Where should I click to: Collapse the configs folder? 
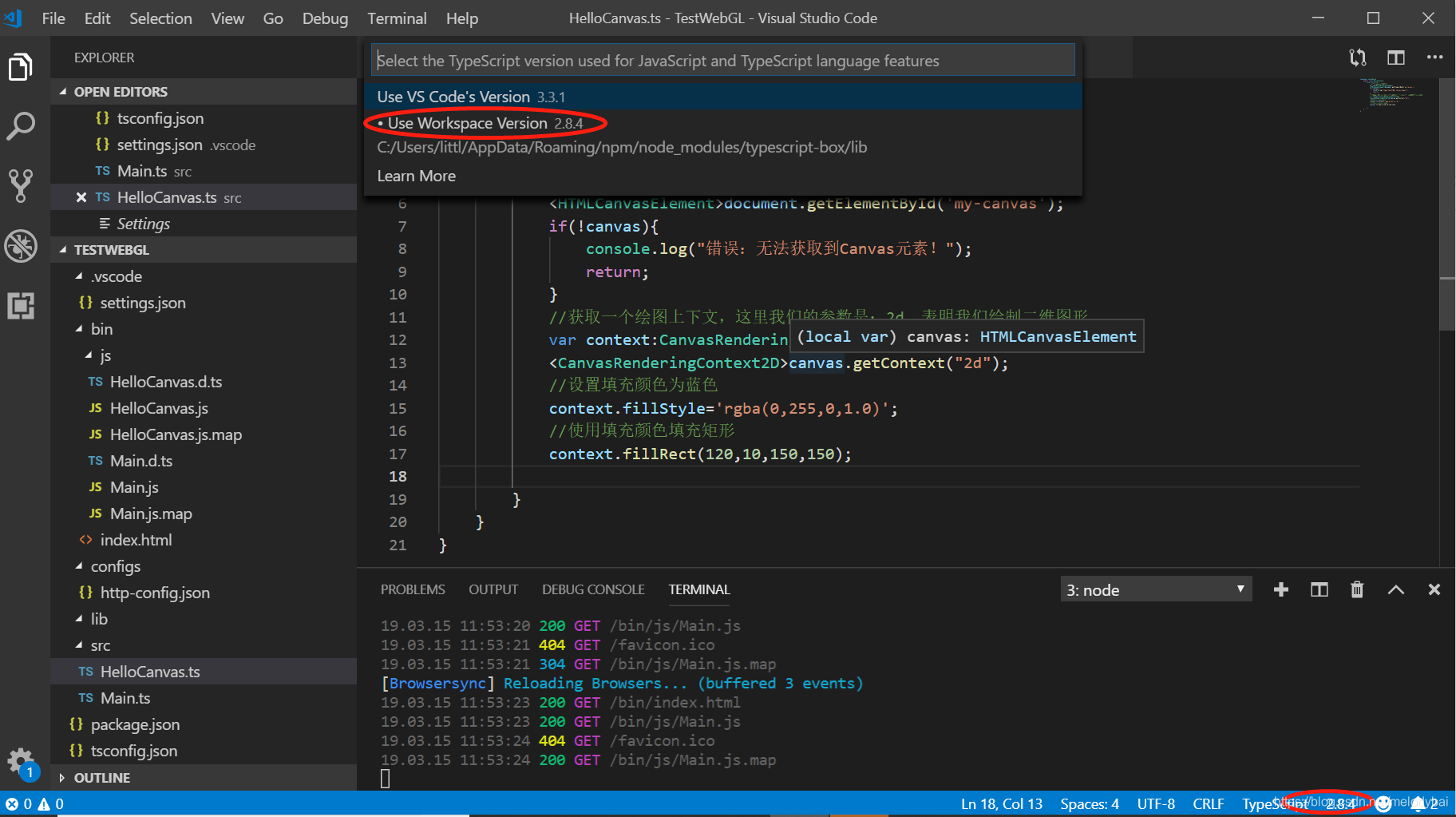[x=204, y=566]
